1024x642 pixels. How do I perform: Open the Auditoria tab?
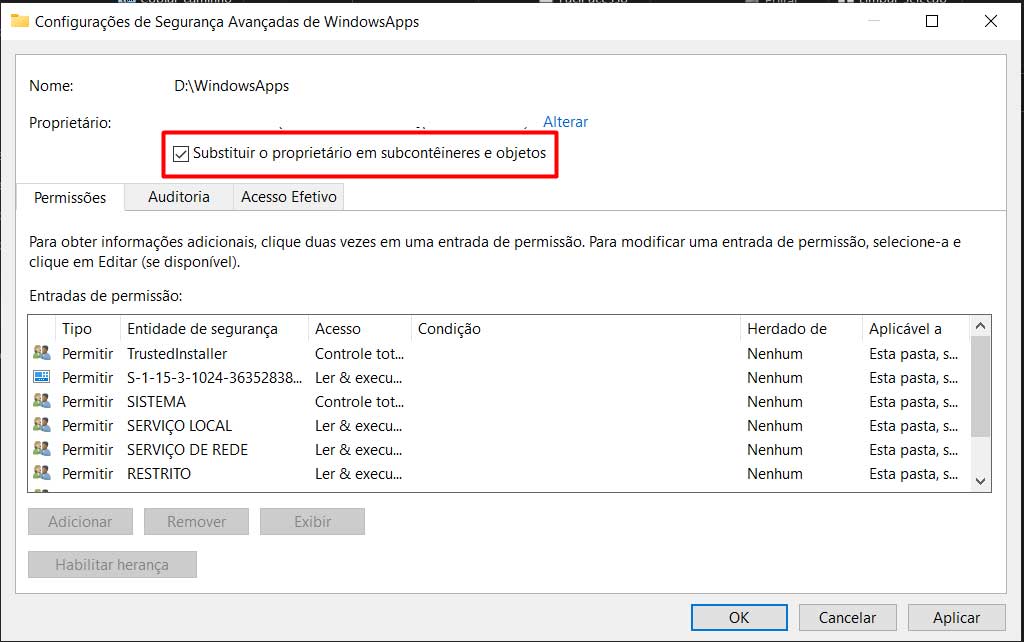(x=179, y=197)
